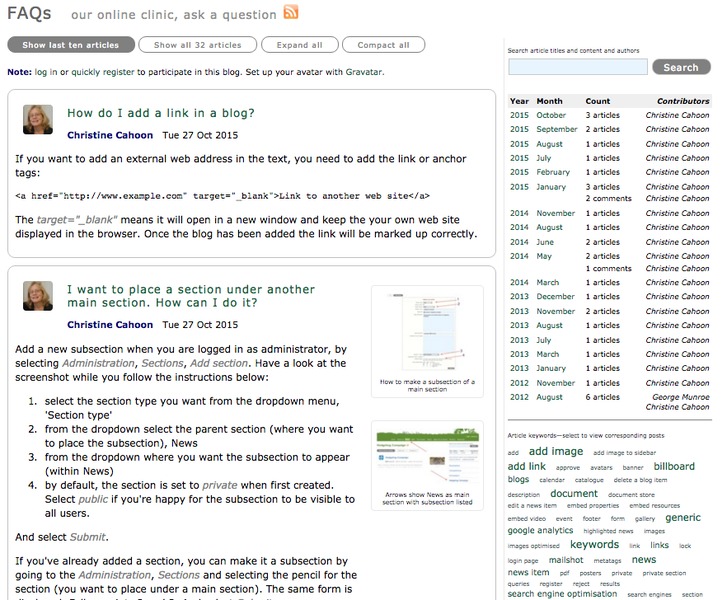Expand all articles
This screenshot has width=727, height=600.
pos(300,45)
